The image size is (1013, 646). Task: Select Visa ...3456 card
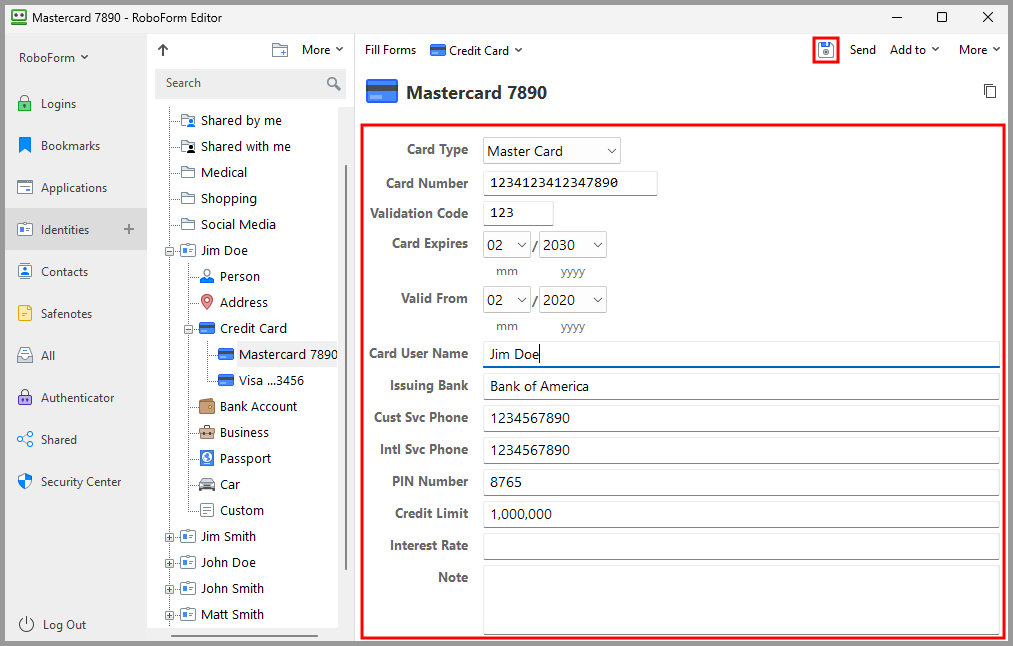(261, 380)
